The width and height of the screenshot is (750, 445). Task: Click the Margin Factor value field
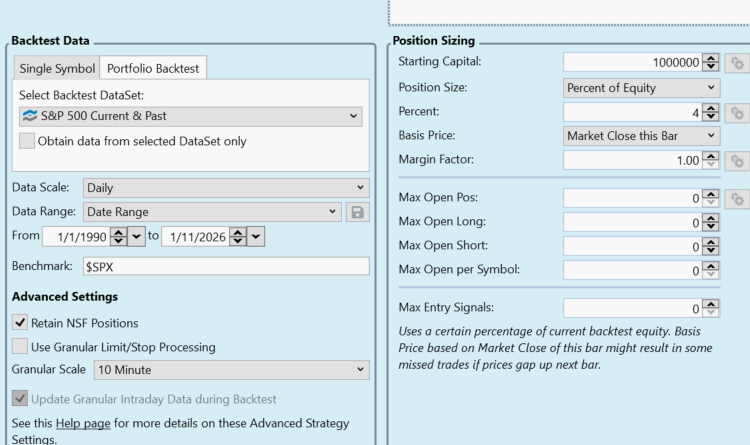(x=632, y=160)
